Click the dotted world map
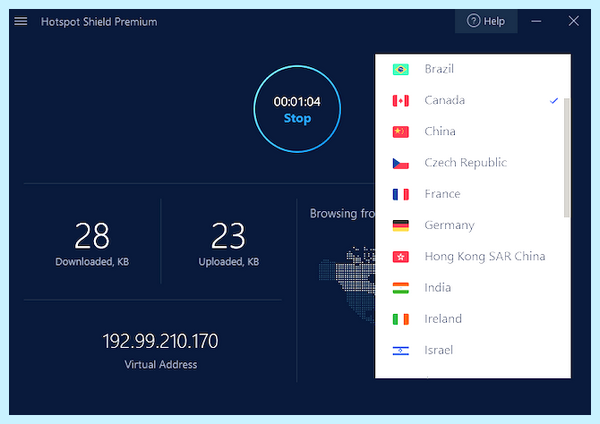Image resolution: width=600 pixels, height=424 pixels. [347, 283]
